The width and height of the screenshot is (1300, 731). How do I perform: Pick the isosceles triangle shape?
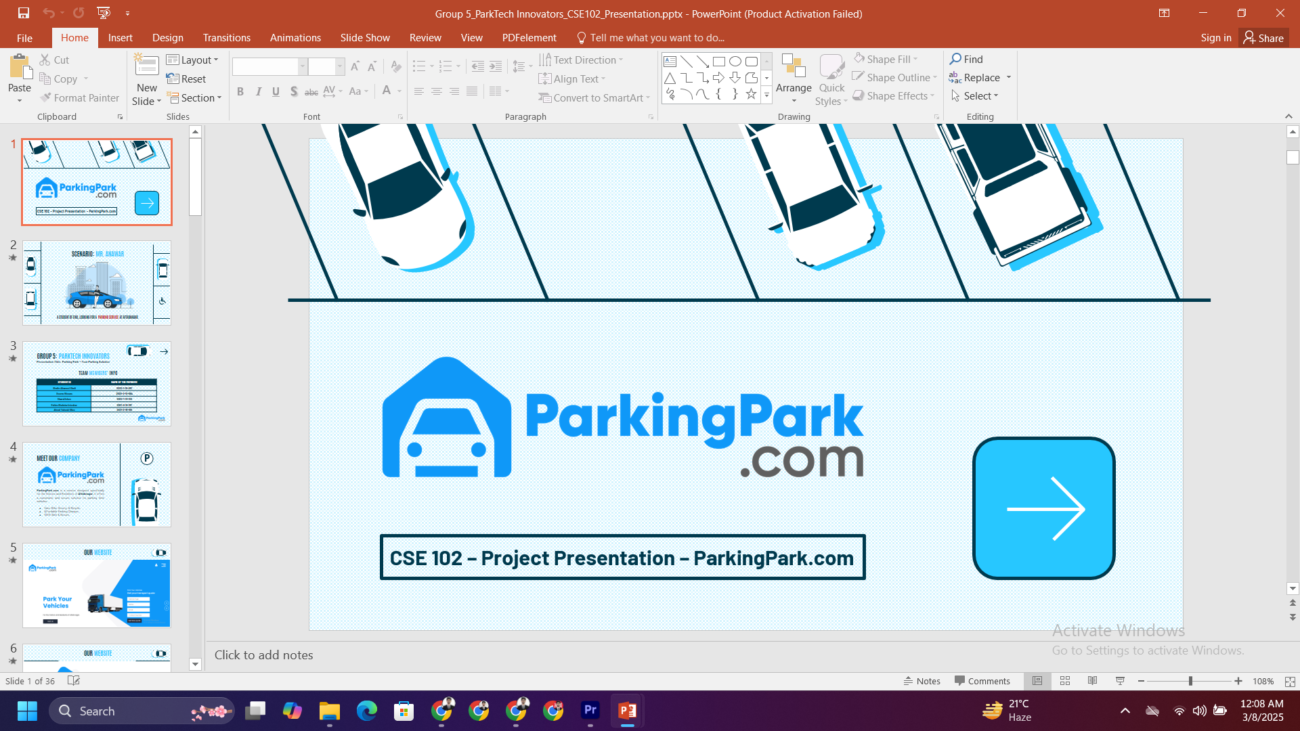pyautogui.click(x=670, y=78)
